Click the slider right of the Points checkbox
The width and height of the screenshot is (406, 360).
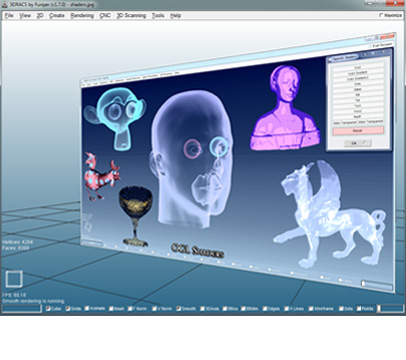tap(391, 309)
